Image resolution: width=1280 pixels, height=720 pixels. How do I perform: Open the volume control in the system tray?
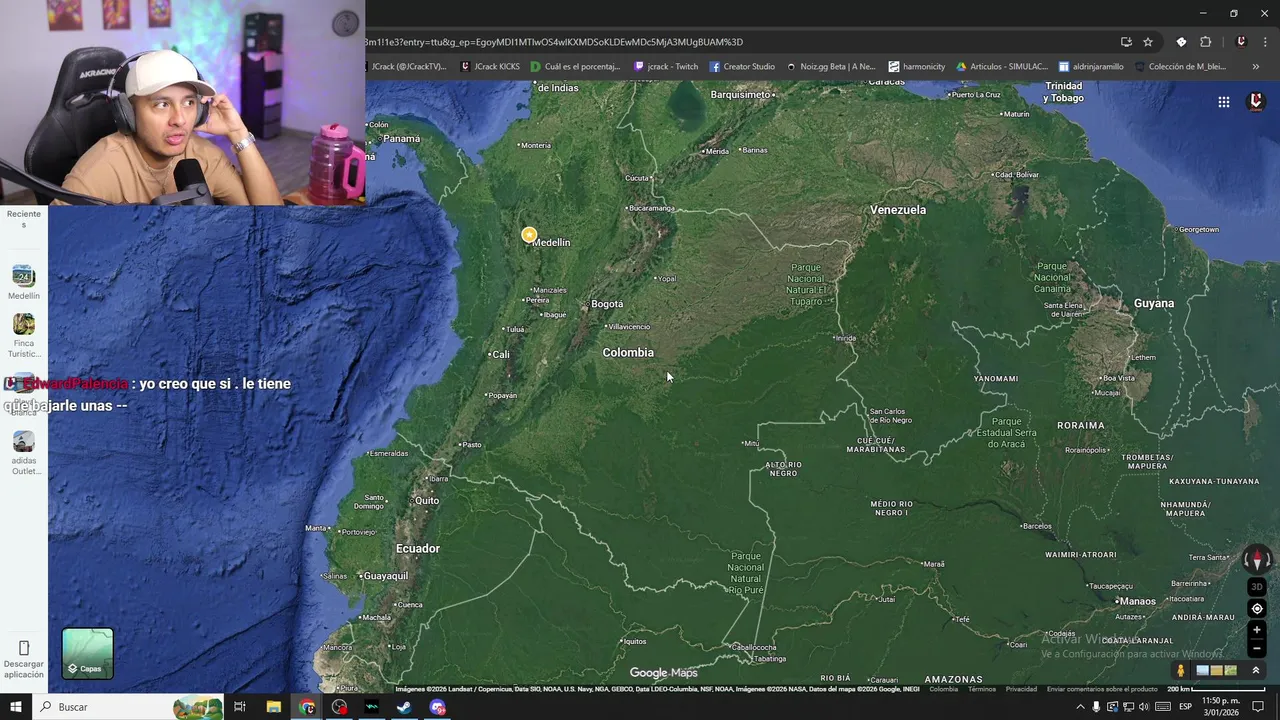coord(1144,707)
